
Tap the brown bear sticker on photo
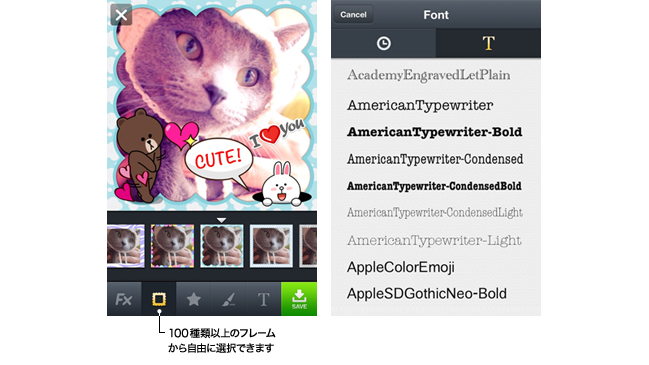point(141,155)
